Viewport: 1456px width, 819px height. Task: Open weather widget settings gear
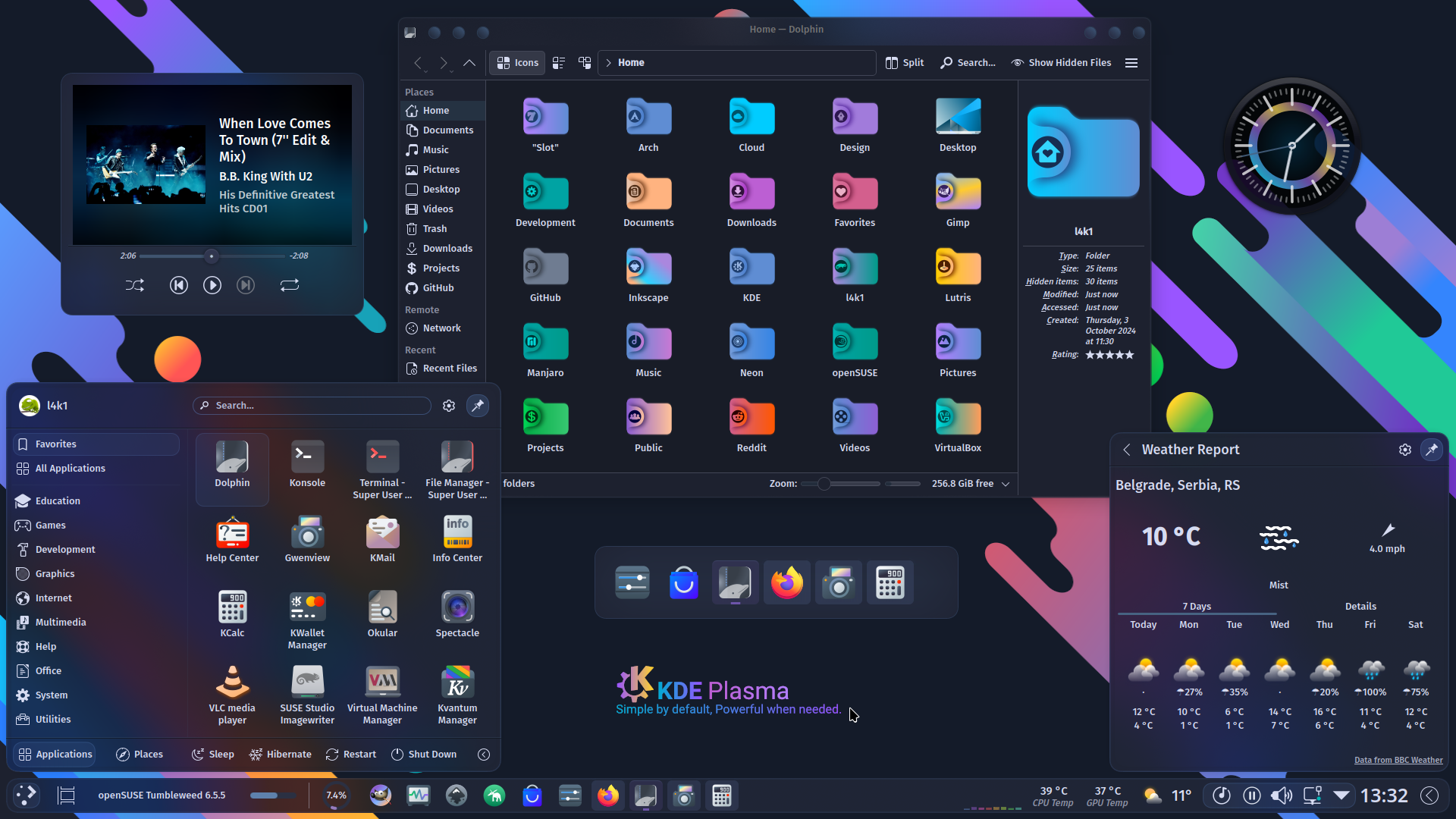click(x=1405, y=450)
